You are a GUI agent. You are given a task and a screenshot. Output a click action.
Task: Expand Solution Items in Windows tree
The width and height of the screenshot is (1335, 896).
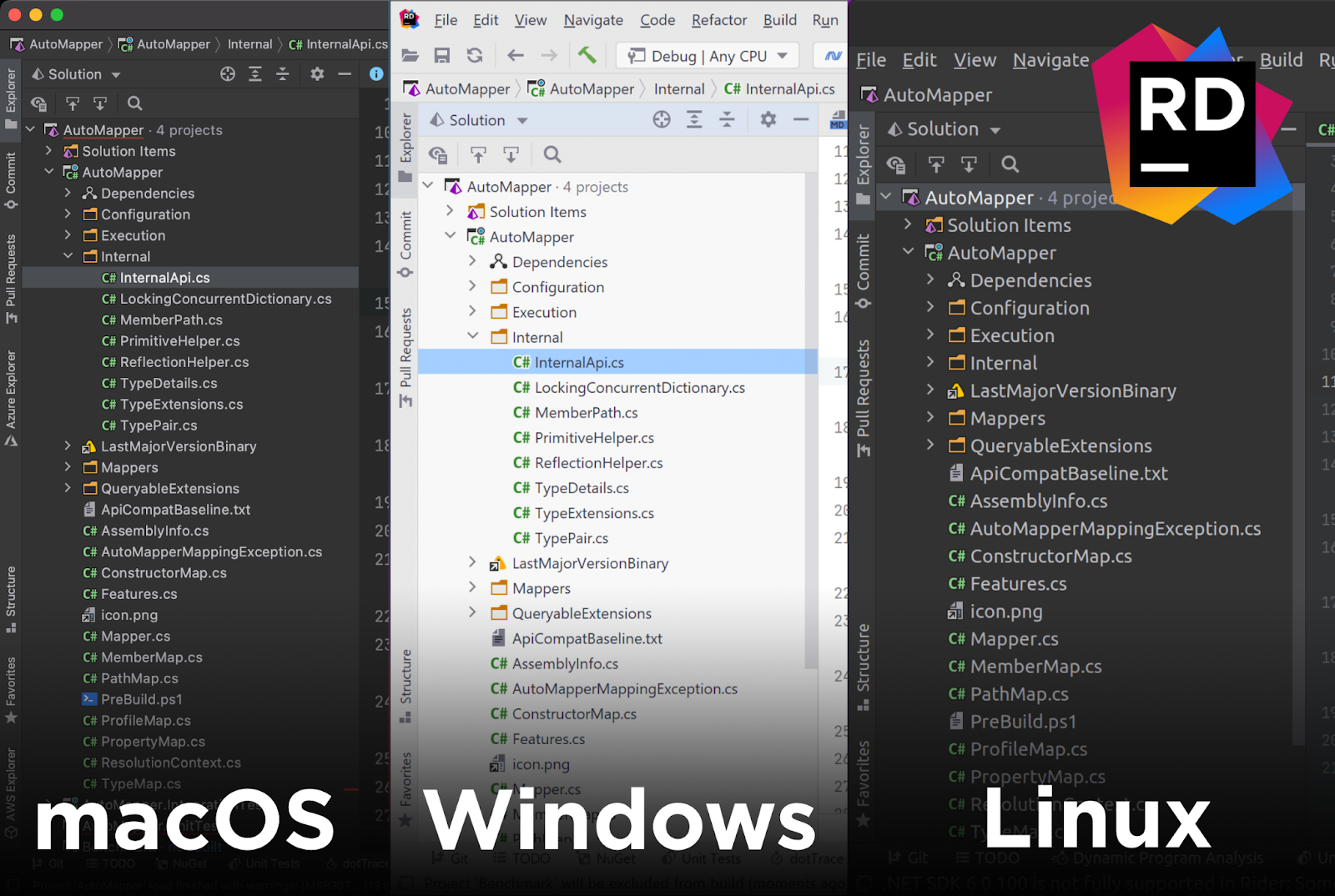[x=450, y=211]
